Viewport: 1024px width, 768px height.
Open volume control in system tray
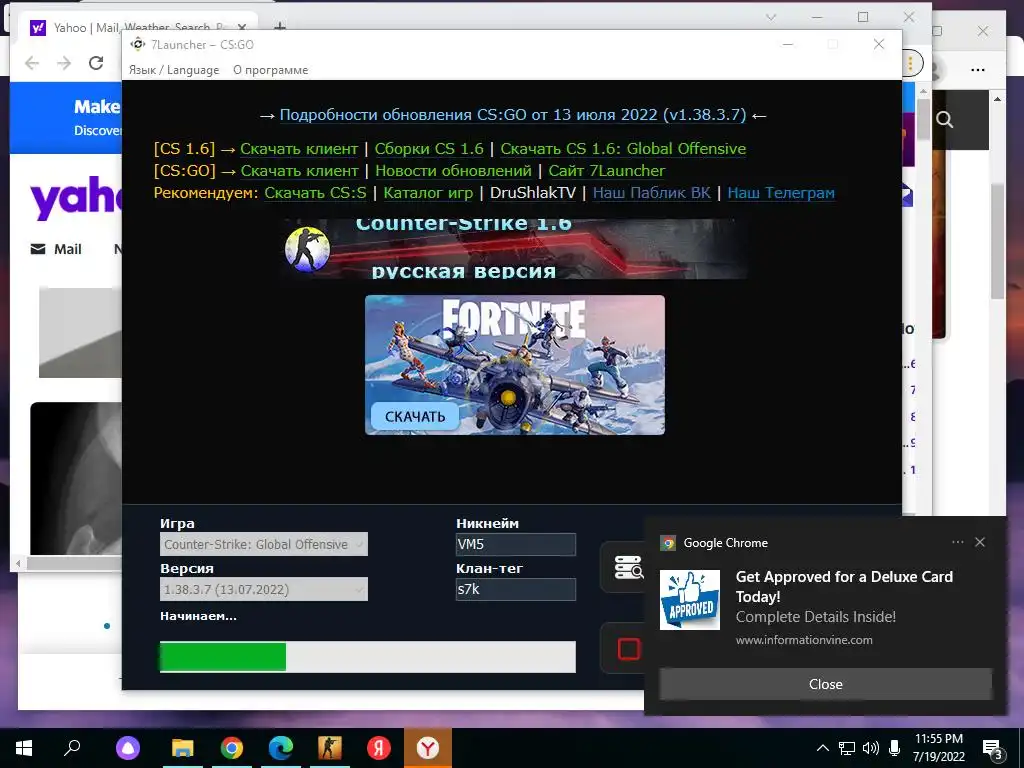871,748
